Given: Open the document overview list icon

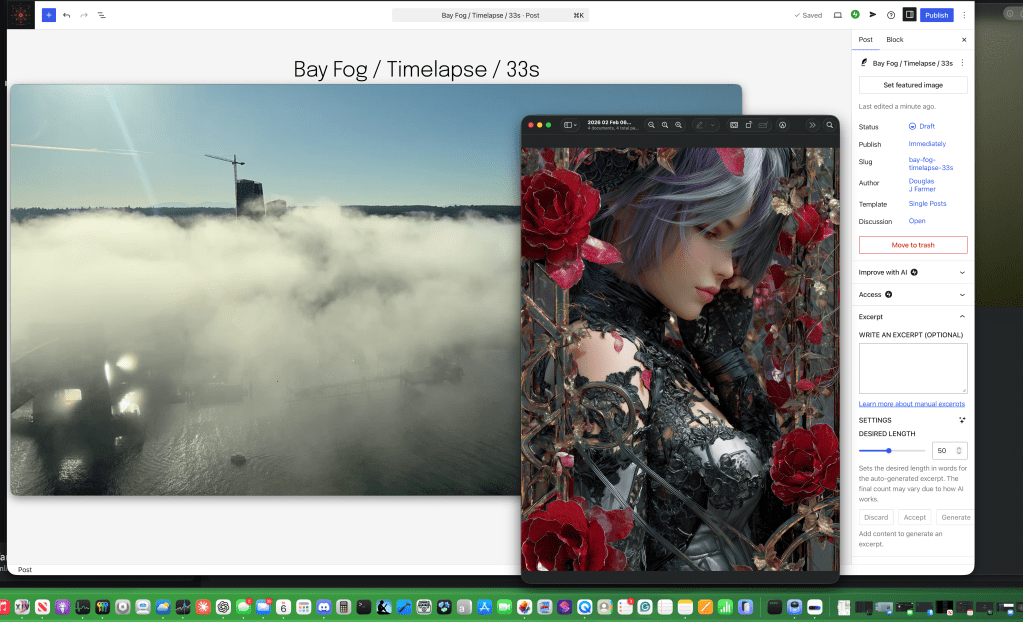Looking at the screenshot, I should 102,15.
